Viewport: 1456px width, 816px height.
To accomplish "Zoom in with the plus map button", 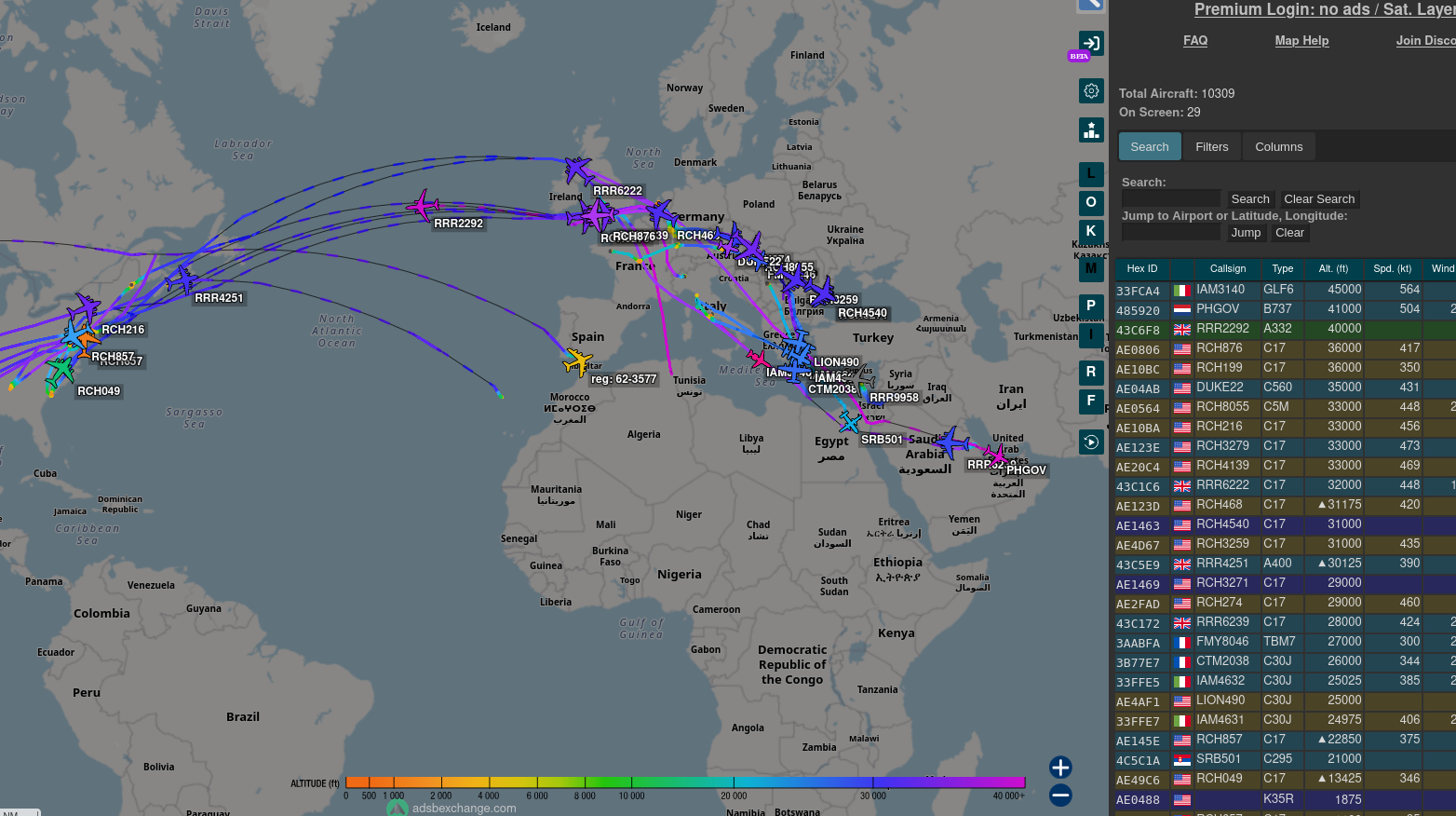I will 1060,768.
